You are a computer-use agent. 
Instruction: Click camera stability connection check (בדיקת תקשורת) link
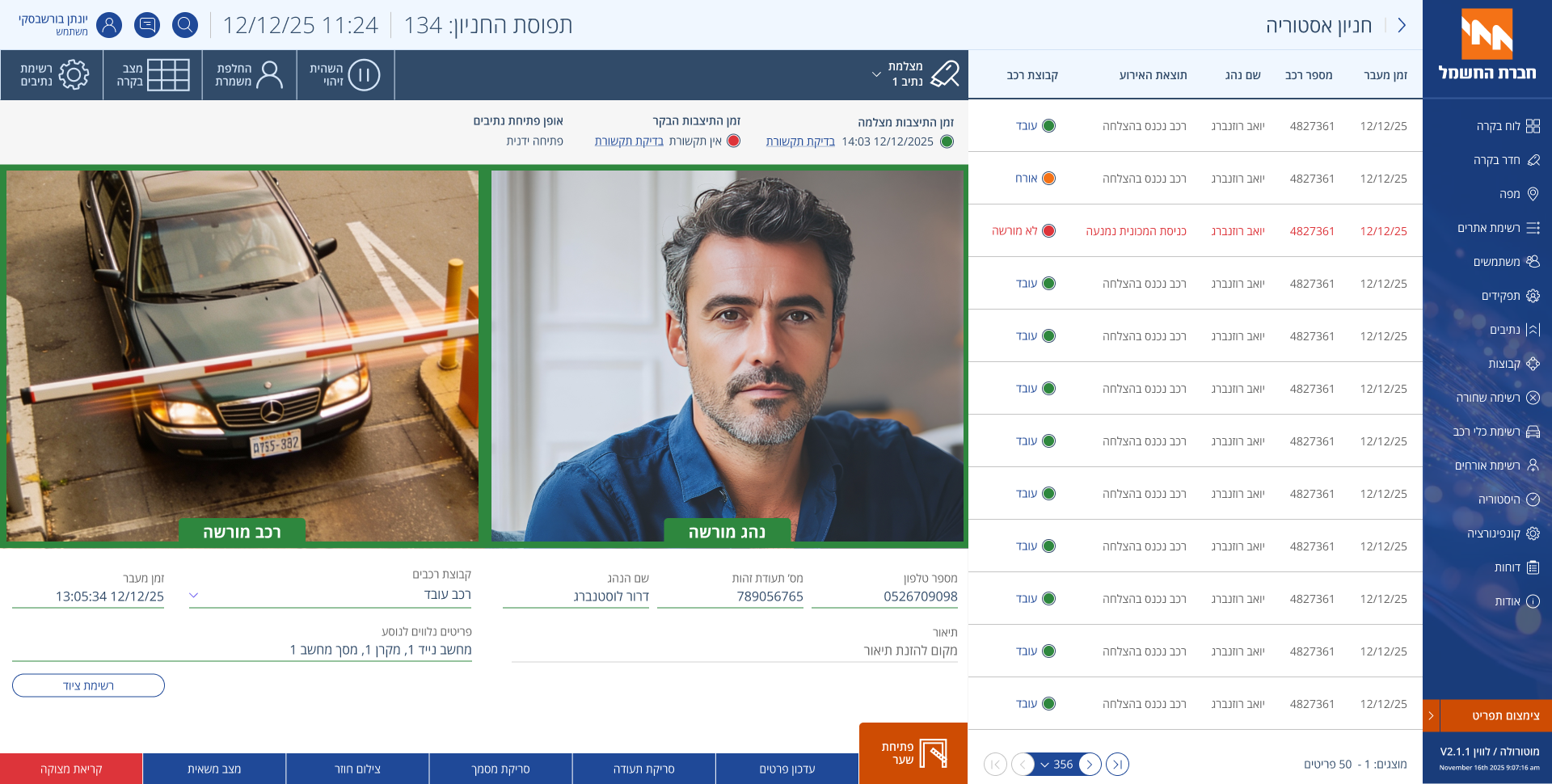800,141
